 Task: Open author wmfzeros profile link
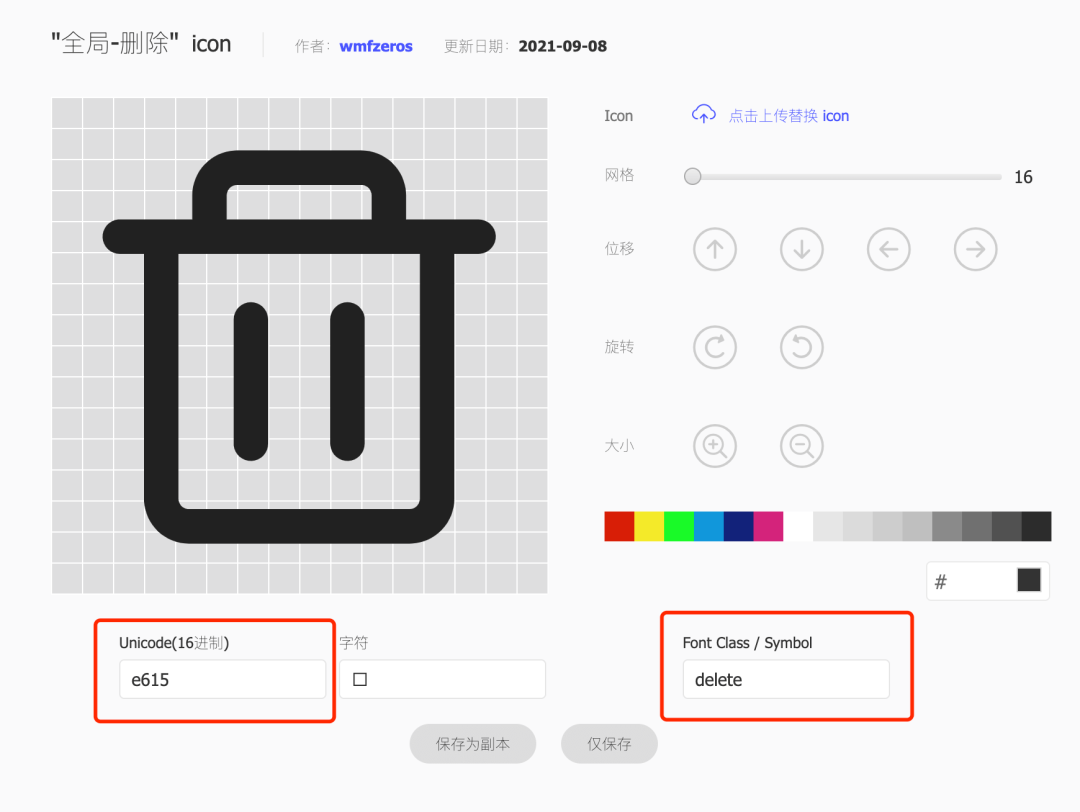coord(376,46)
